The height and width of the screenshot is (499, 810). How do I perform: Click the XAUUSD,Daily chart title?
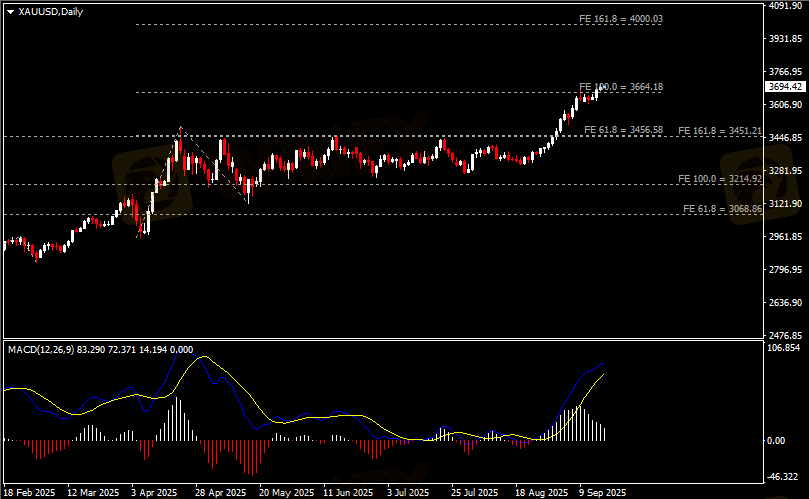51,11
